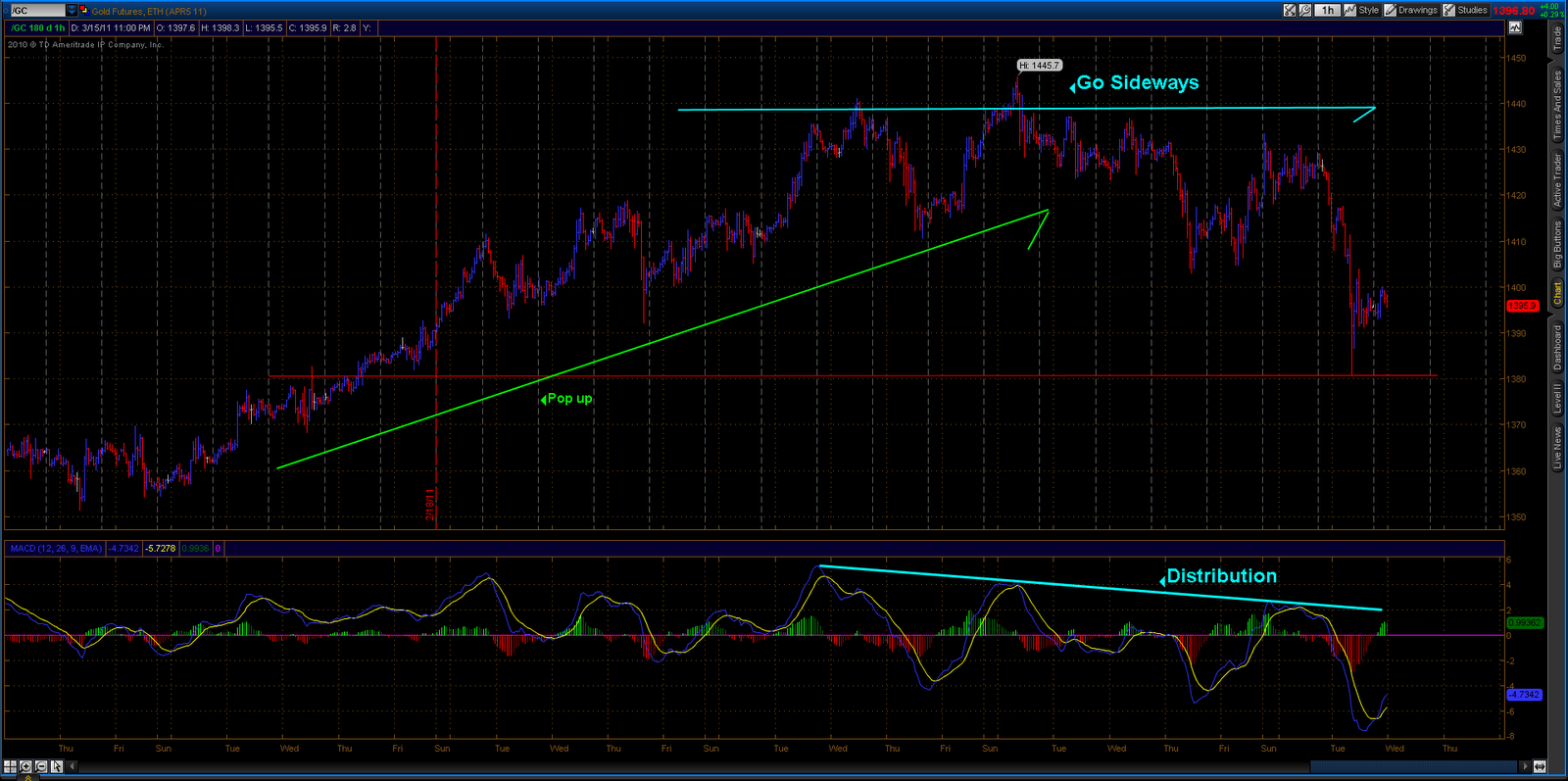Viewport: 1568px width, 781px height.
Task: Click the 0.9936 value in the MACD header
Action: point(196,549)
